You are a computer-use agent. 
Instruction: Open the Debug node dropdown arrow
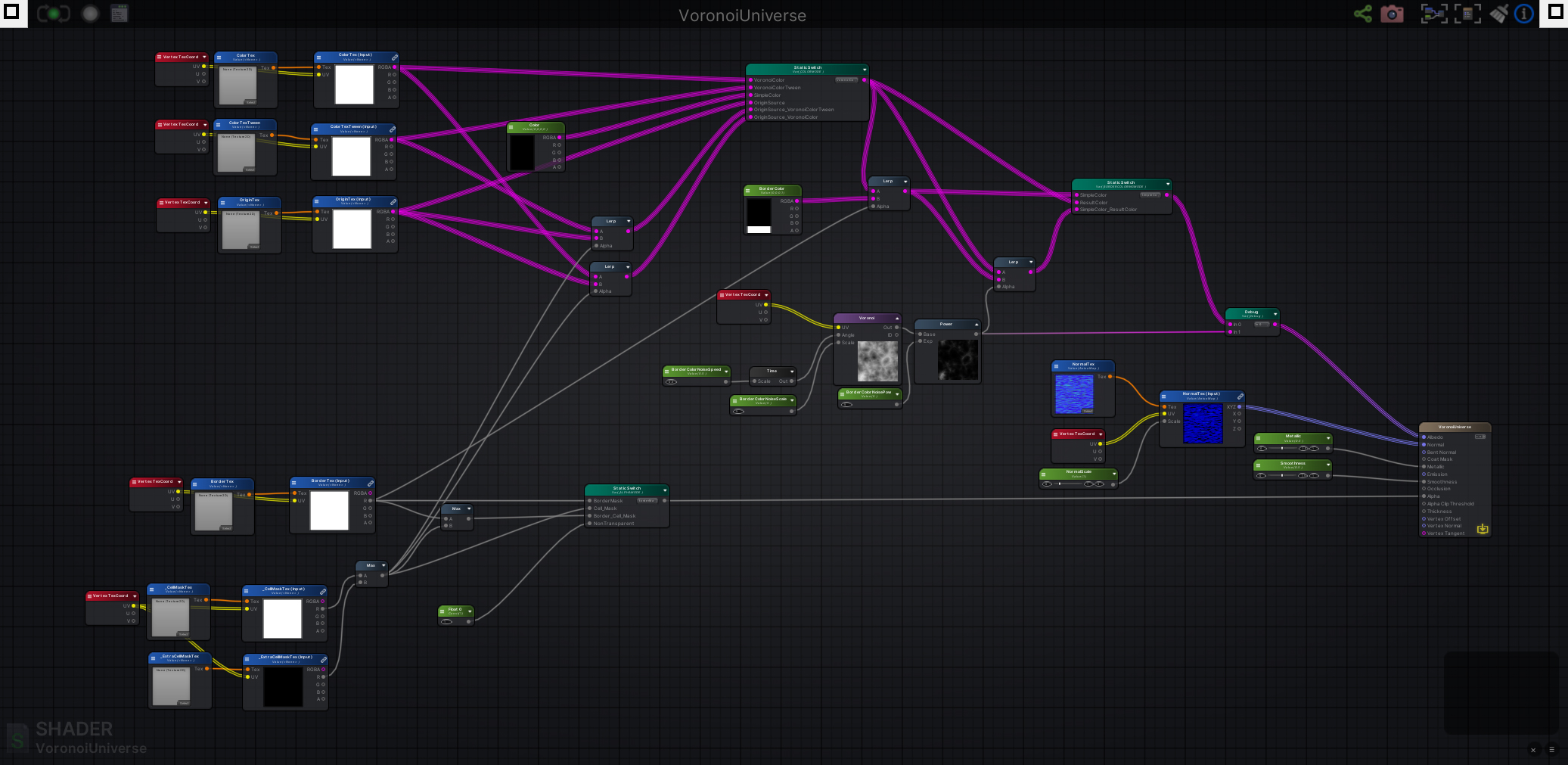pos(1275,314)
